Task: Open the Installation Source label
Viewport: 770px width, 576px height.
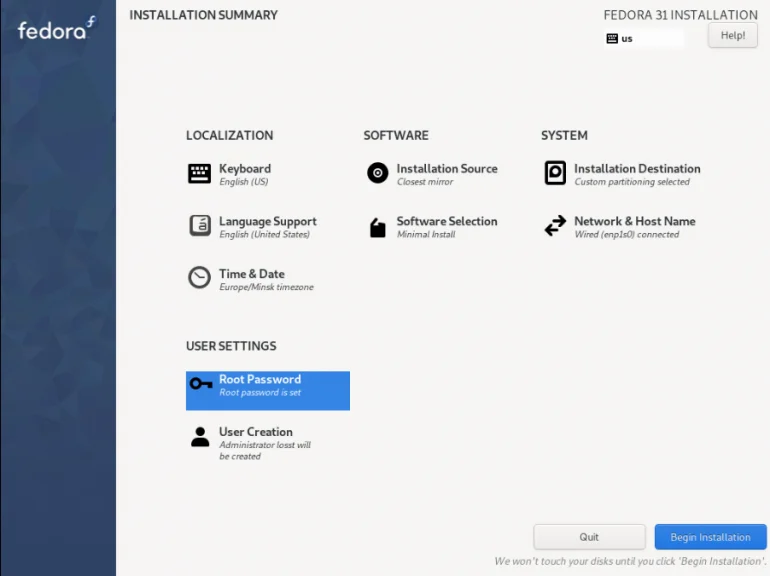Action: [x=447, y=168]
